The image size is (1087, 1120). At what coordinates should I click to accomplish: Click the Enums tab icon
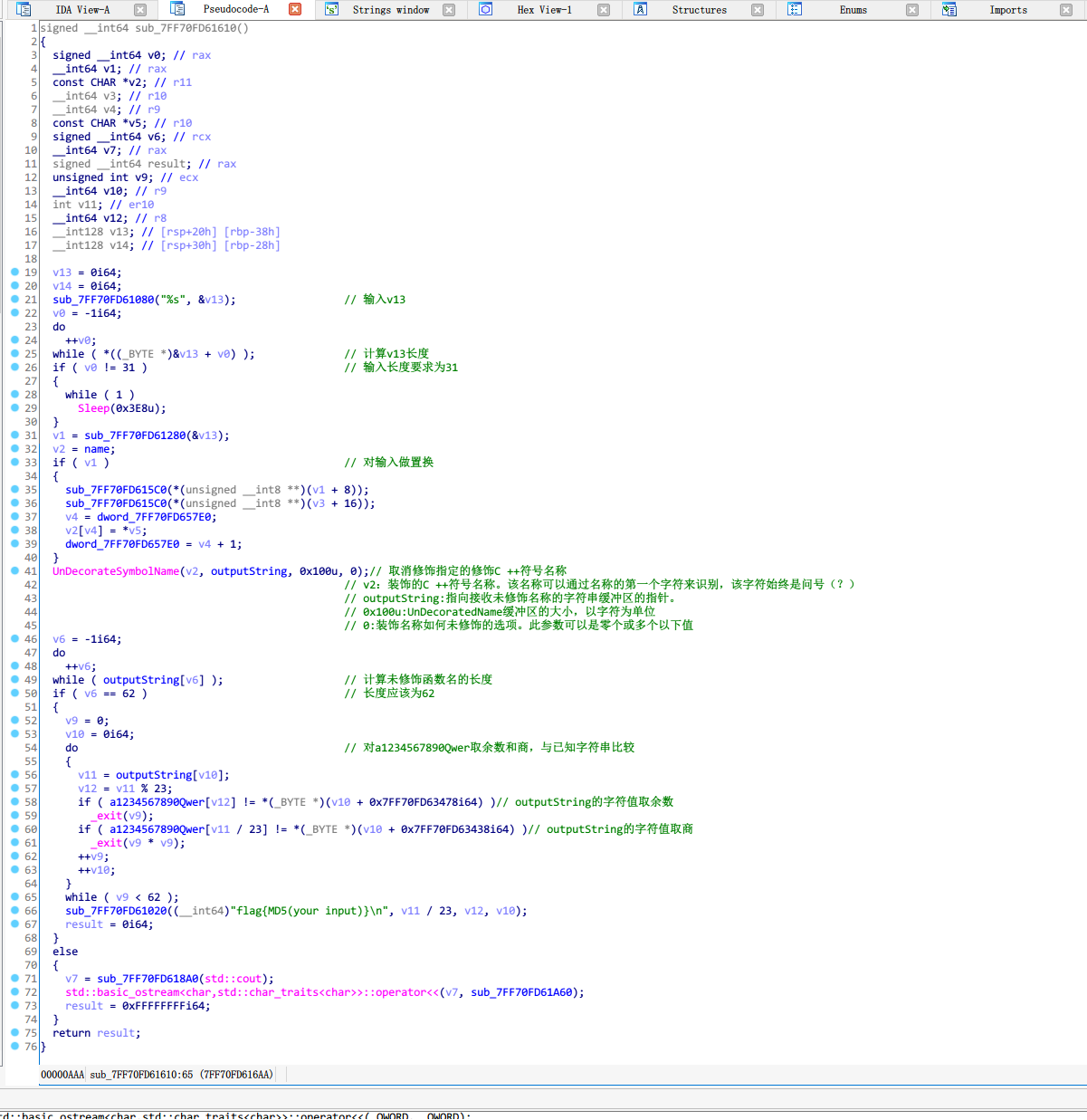pyautogui.click(x=795, y=9)
